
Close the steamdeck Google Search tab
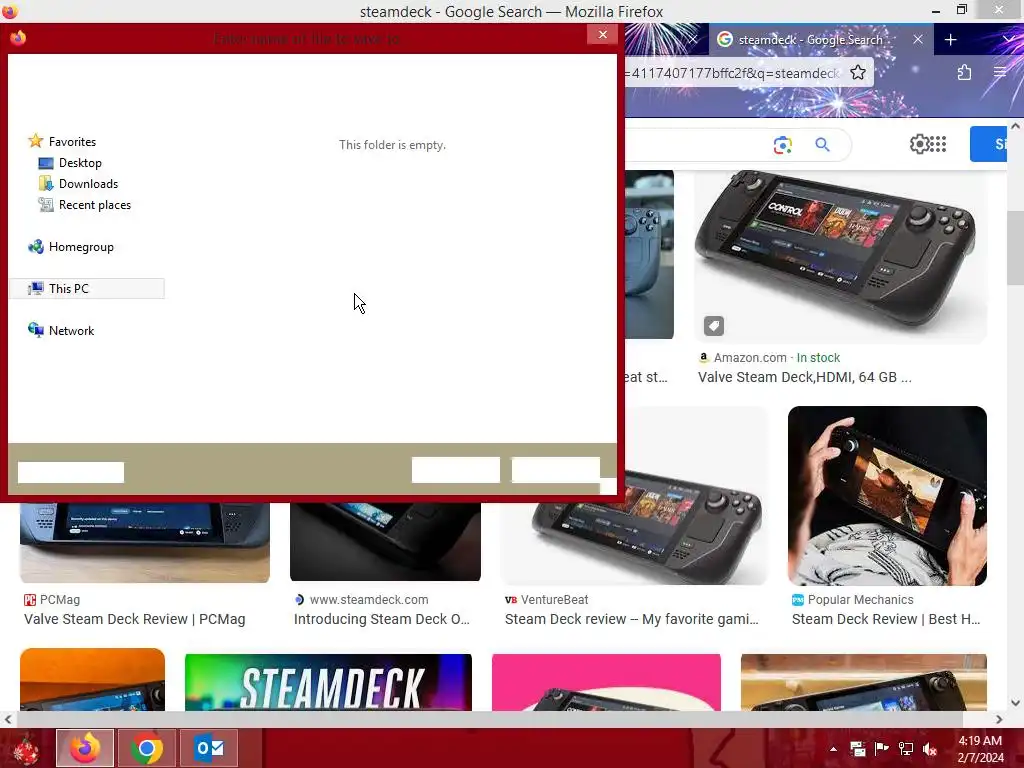[918, 40]
